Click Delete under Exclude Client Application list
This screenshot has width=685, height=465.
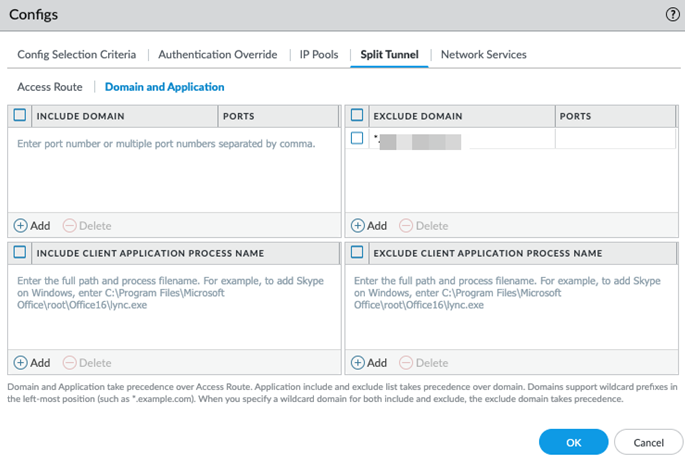coord(424,363)
